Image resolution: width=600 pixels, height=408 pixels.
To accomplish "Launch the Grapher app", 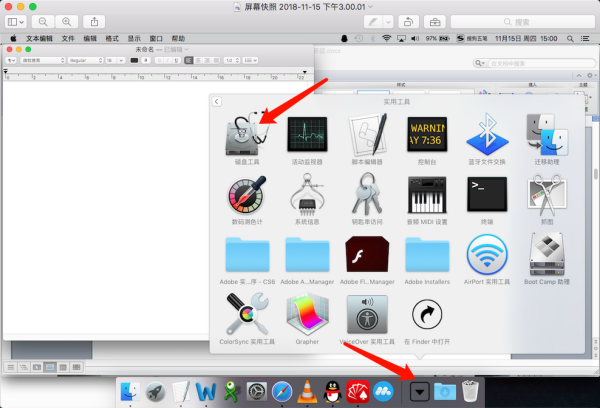I will [x=307, y=316].
